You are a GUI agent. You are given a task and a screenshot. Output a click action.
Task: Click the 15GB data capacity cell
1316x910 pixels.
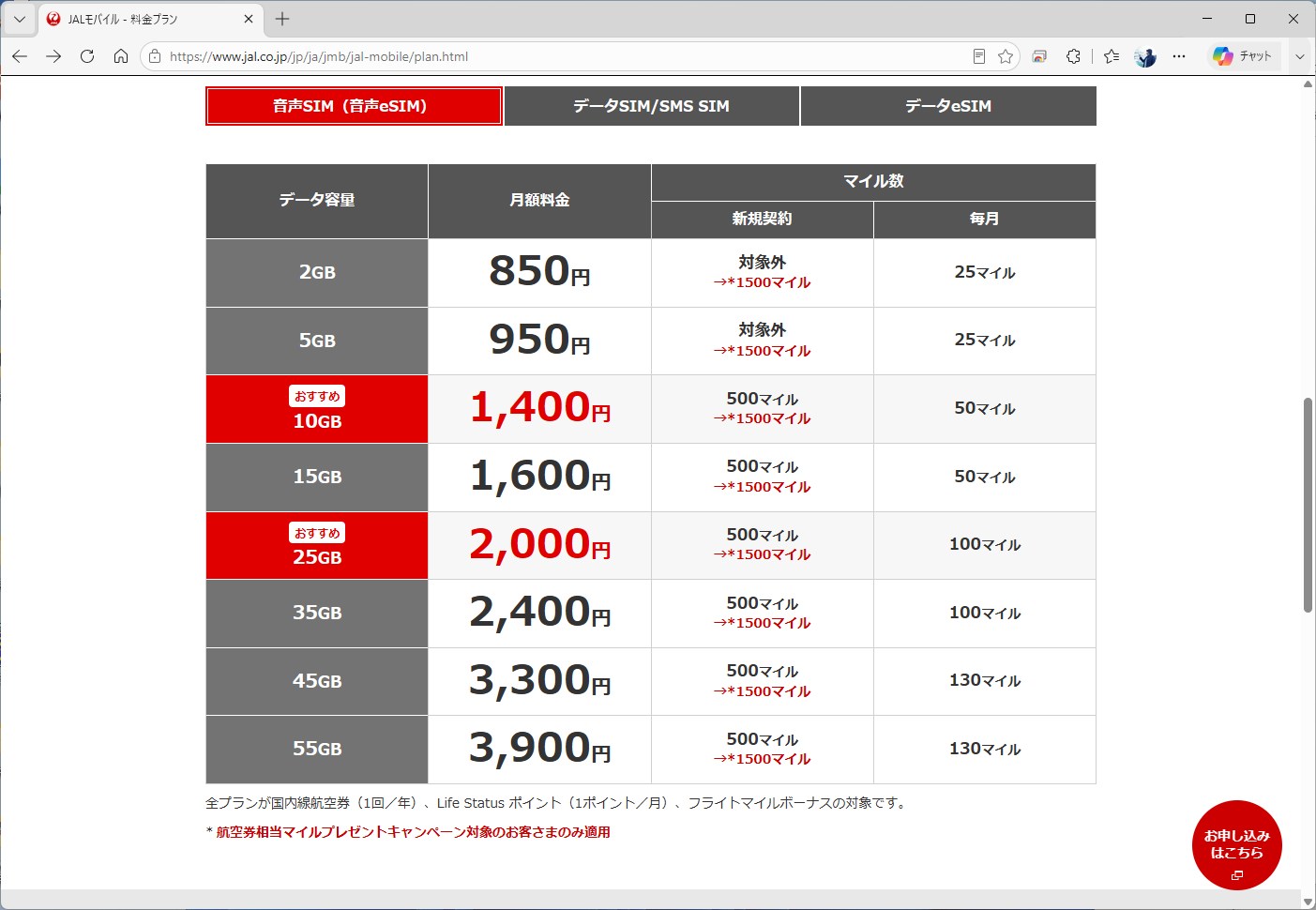click(x=317, y=478)
